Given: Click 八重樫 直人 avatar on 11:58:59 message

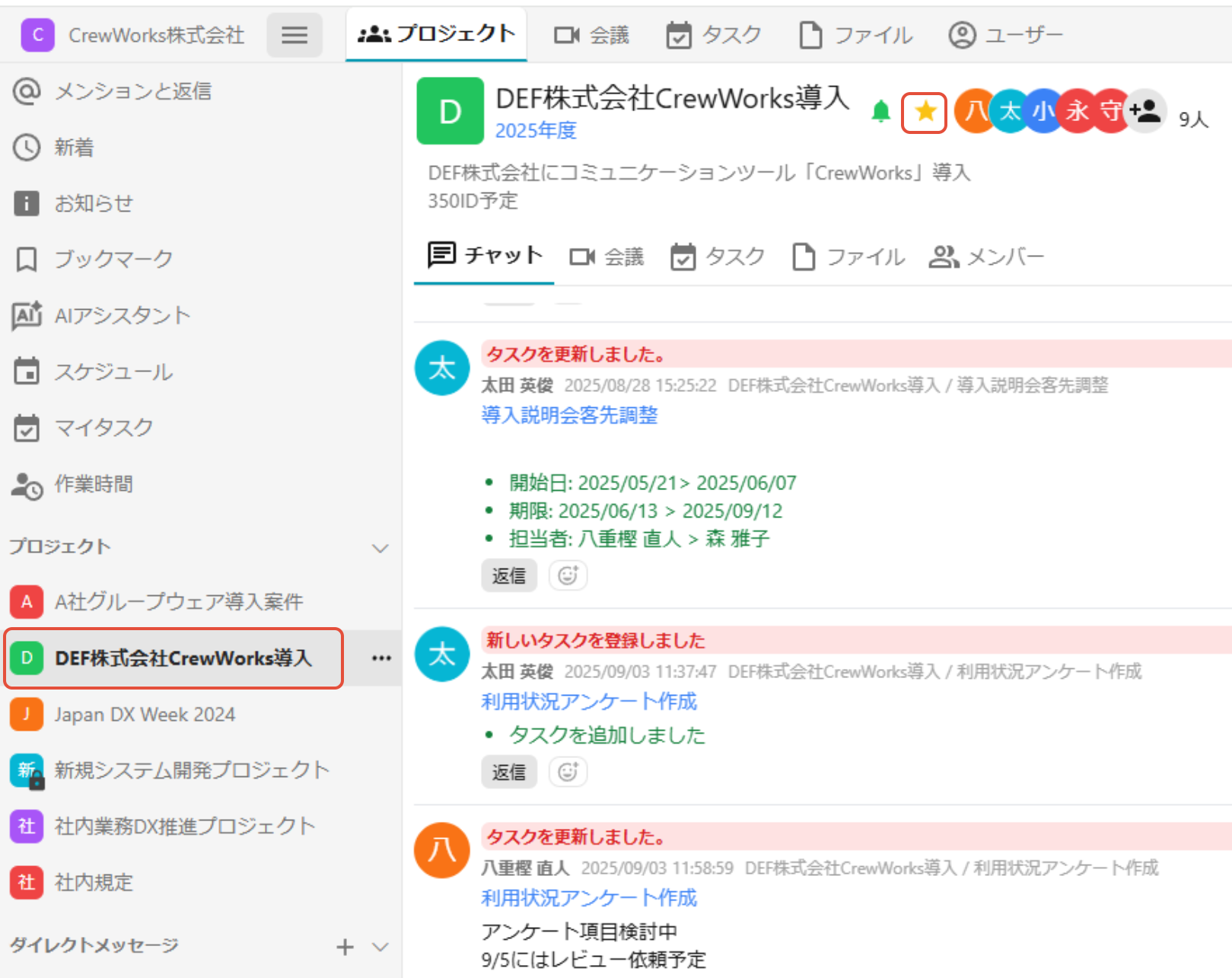Looking at the screenshot, I should point(442,850).
